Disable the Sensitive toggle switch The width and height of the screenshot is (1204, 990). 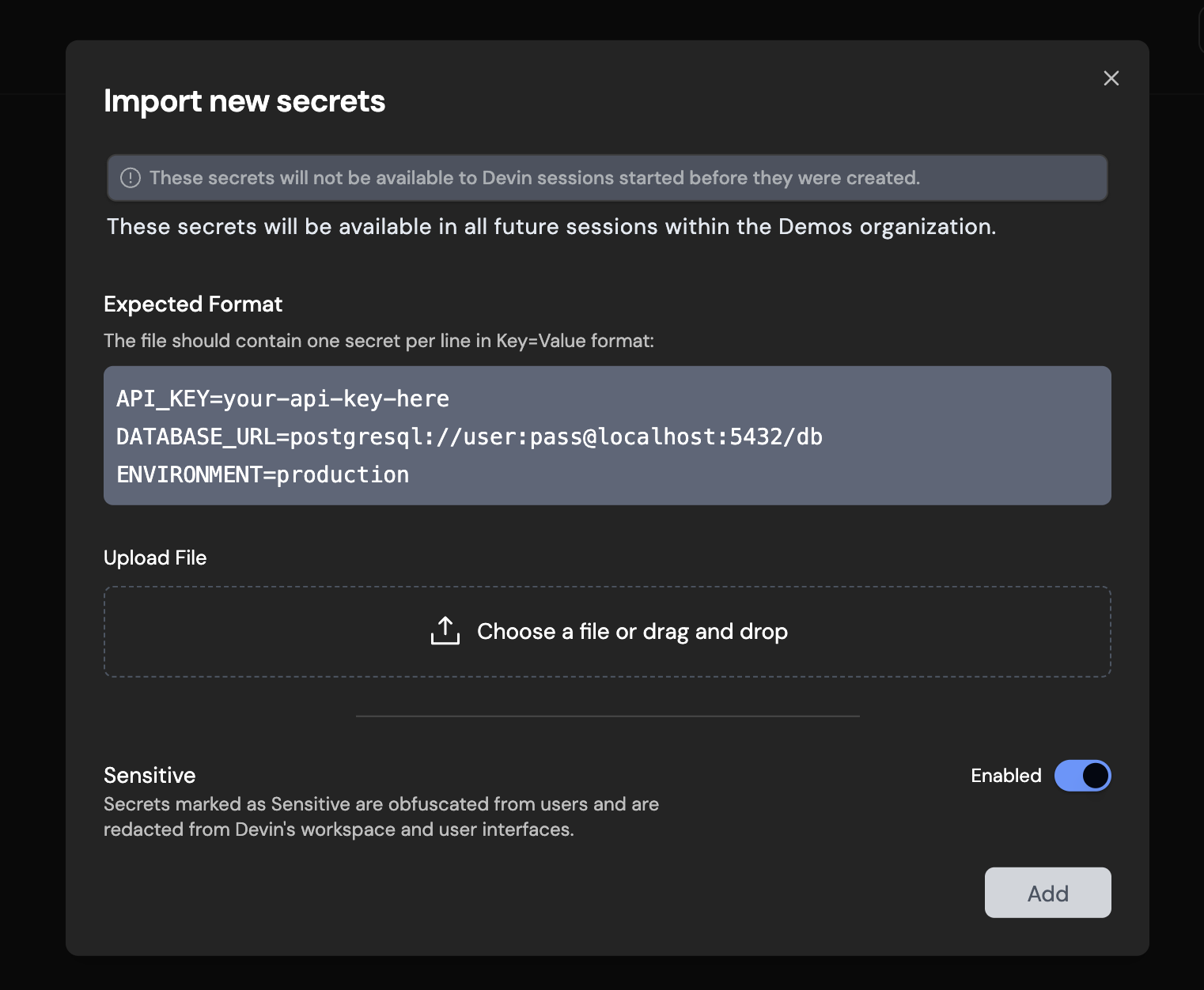point(1082,776)
